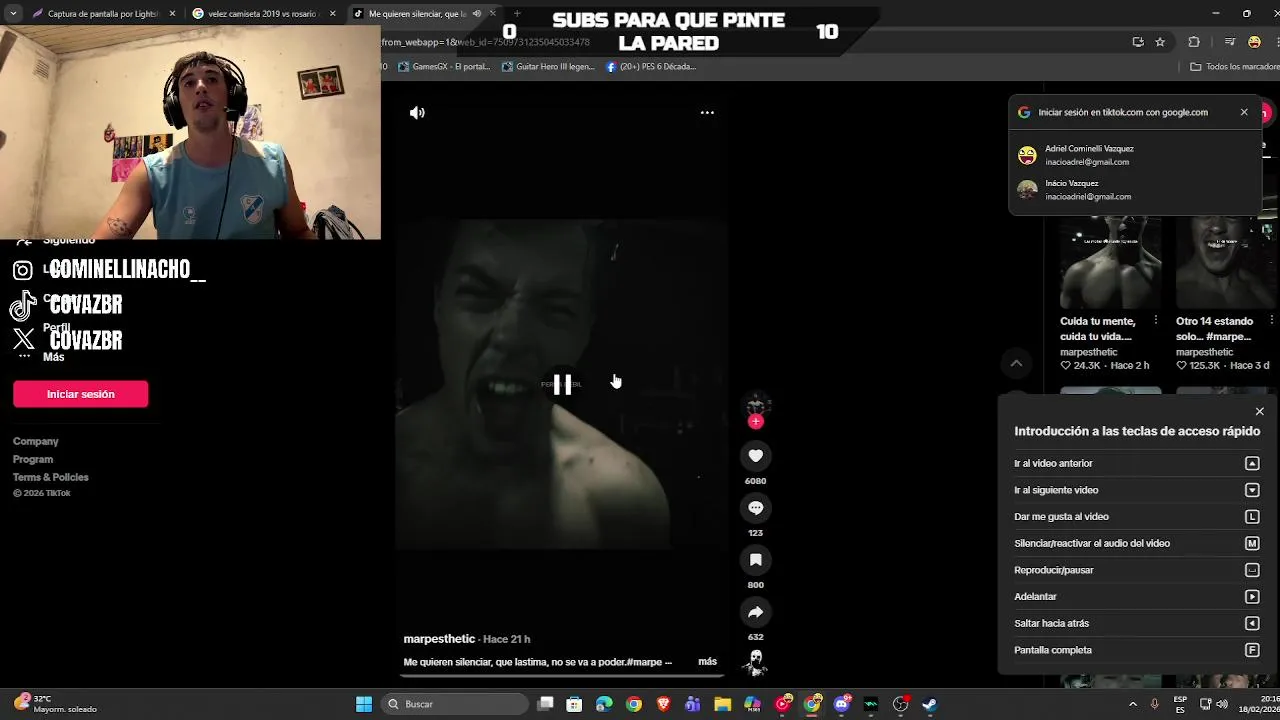Open the 'Todos los marcadores' folder
Viewport: 1280px width, 720px height.
pyautogui.click(x=1234, y=67)
